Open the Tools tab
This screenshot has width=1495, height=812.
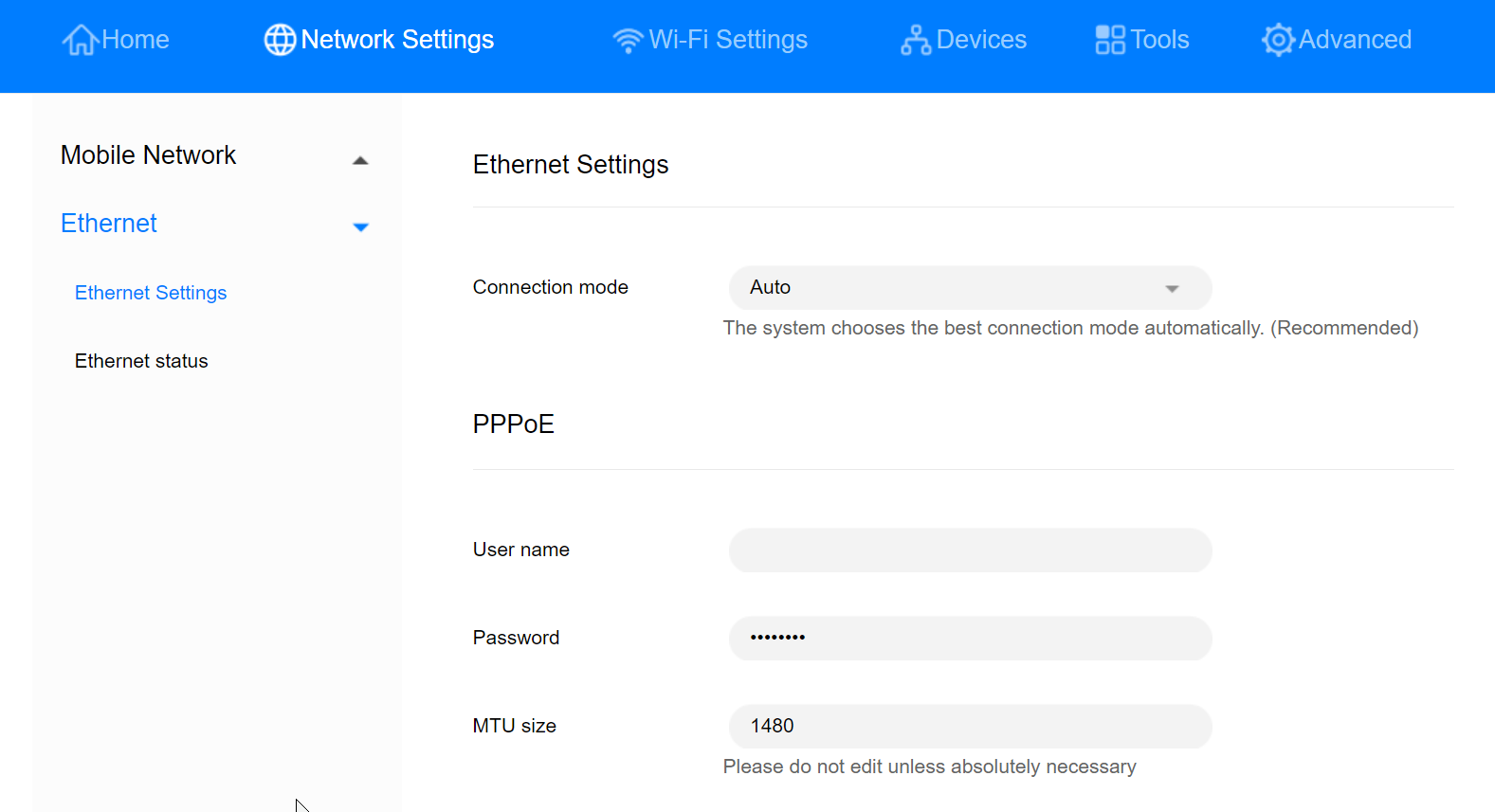[1159, 40]
